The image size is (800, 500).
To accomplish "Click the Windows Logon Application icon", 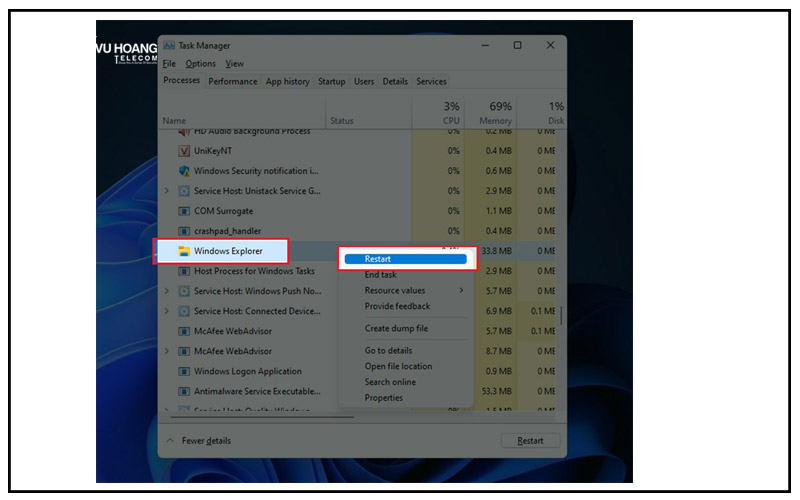I will 183,371.
